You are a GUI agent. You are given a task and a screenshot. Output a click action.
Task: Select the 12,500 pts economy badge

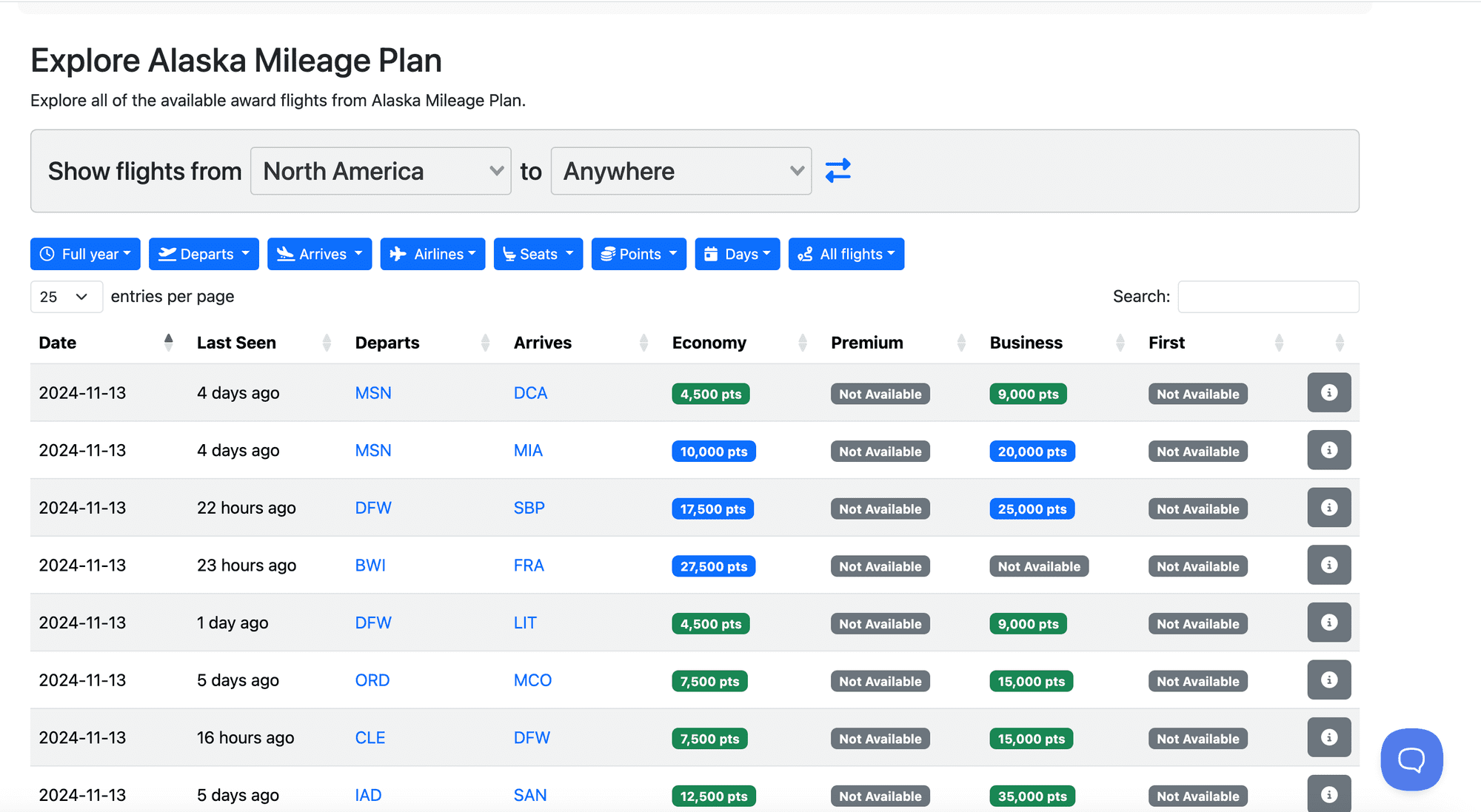[x=714, y=796]
